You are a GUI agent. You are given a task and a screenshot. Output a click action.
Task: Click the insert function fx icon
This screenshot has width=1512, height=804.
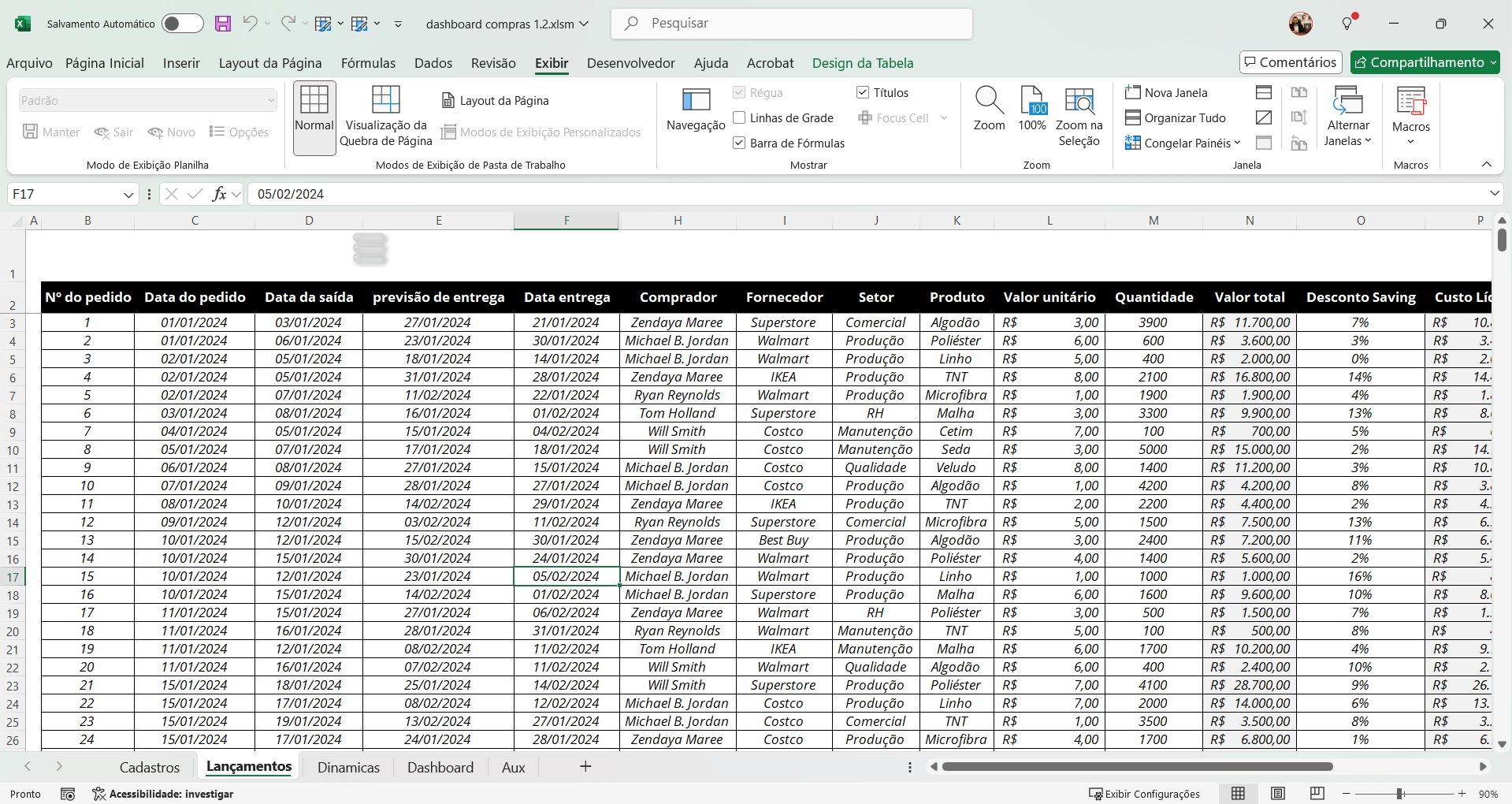pos(220,194)
